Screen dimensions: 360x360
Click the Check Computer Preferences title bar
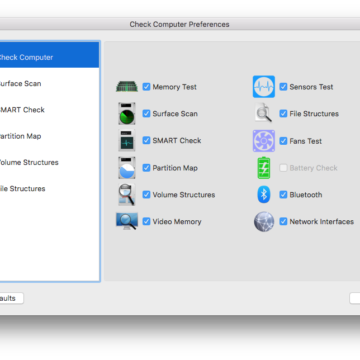point(180,24)
